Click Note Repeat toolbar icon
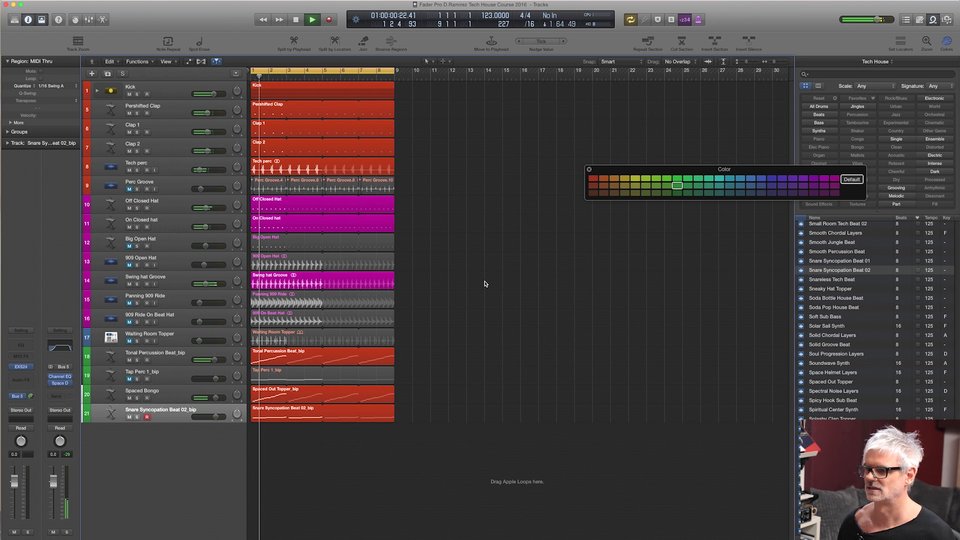This screenshot has height=540, width=960. point(168,43)
